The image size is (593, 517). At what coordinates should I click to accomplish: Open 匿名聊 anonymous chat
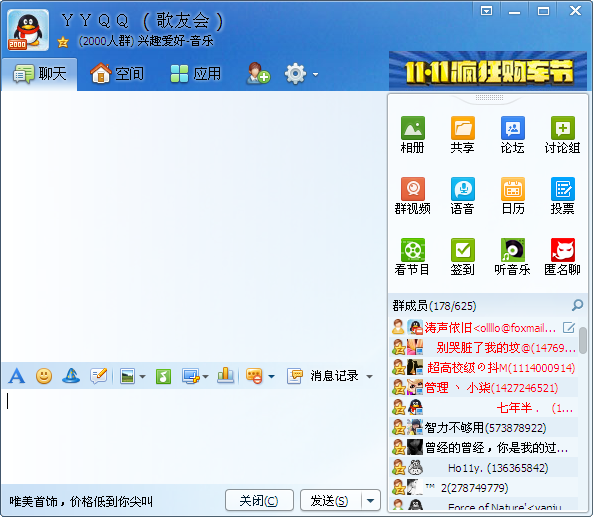tap(562, 257)
